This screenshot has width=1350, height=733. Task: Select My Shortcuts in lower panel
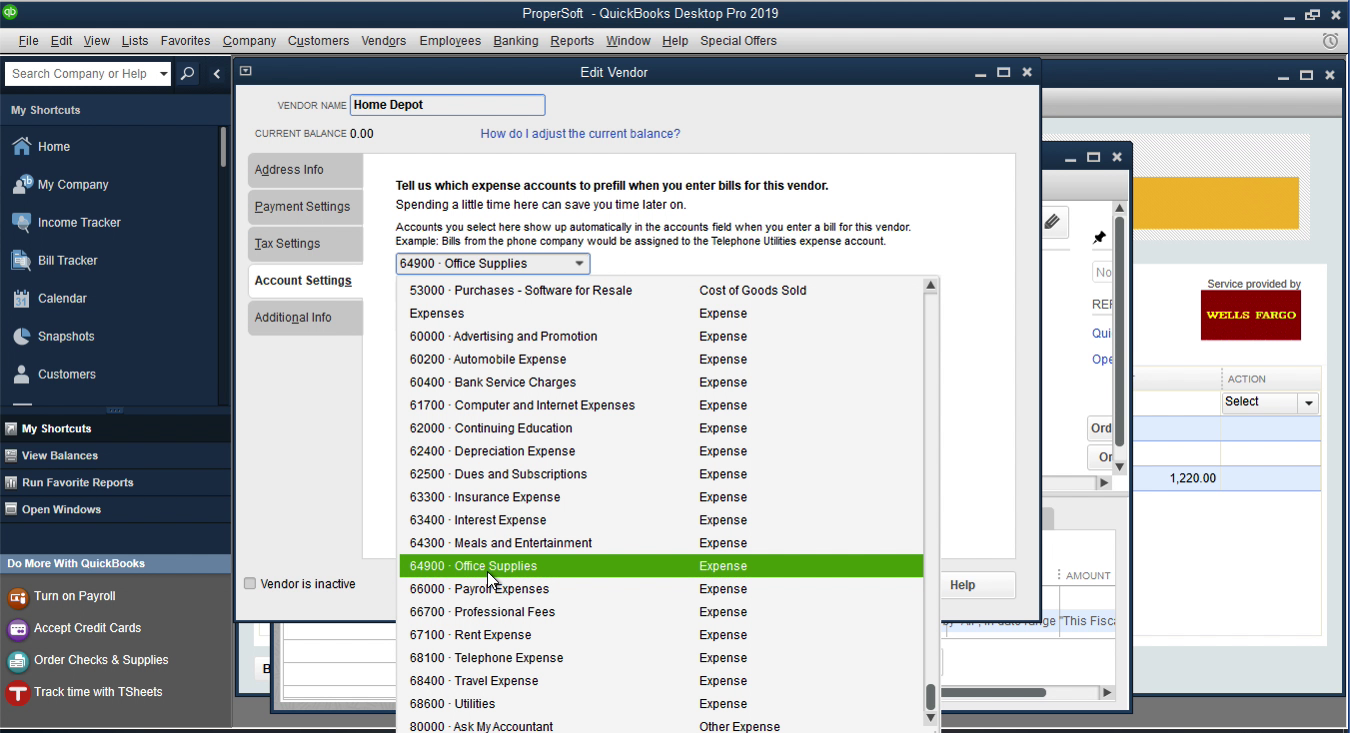115,428
